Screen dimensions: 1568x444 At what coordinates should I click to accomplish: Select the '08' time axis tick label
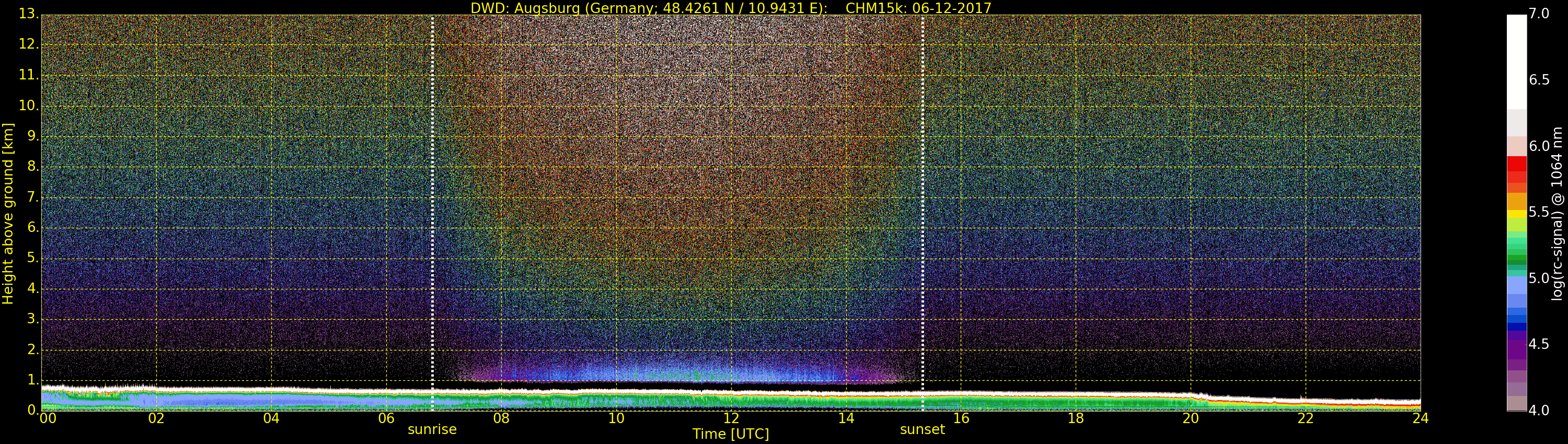point(501,418)
